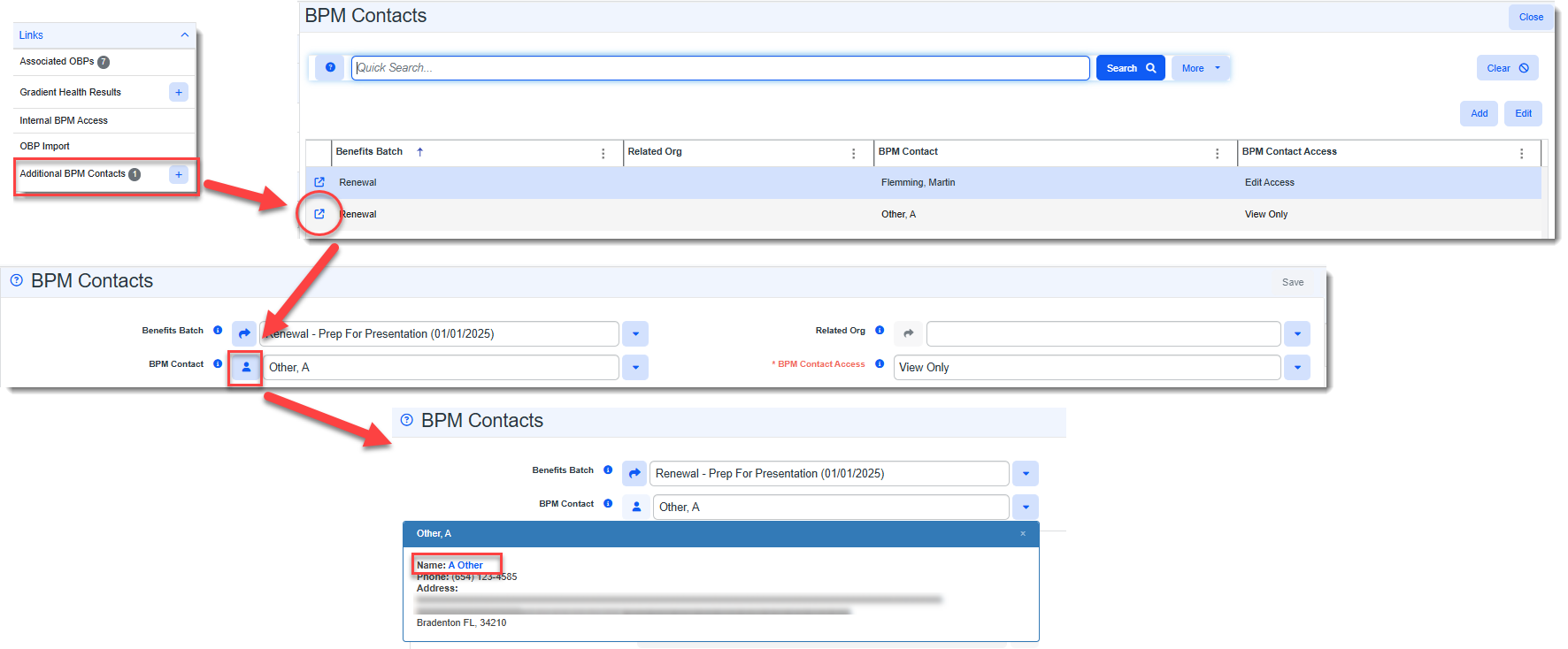1568x649 pixels.
Task: Click the info icon next to the Related Org label
Action: coord(880,331)
